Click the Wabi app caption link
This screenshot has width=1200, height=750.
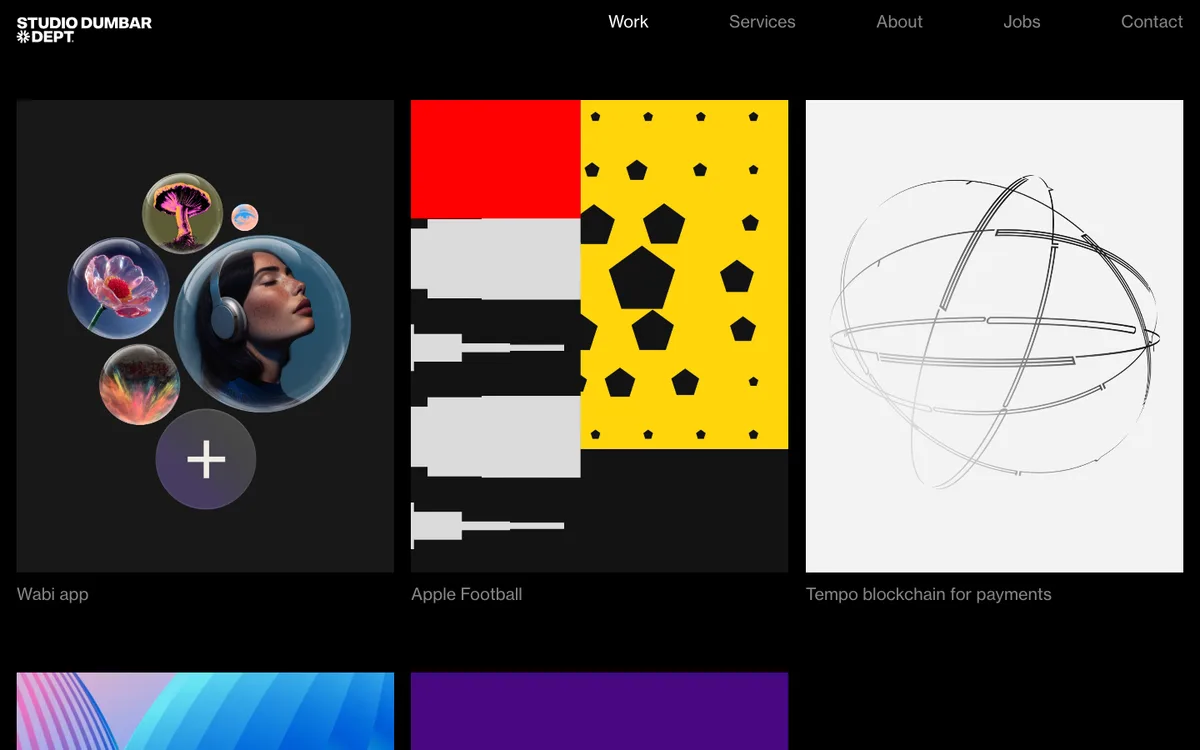53,594
